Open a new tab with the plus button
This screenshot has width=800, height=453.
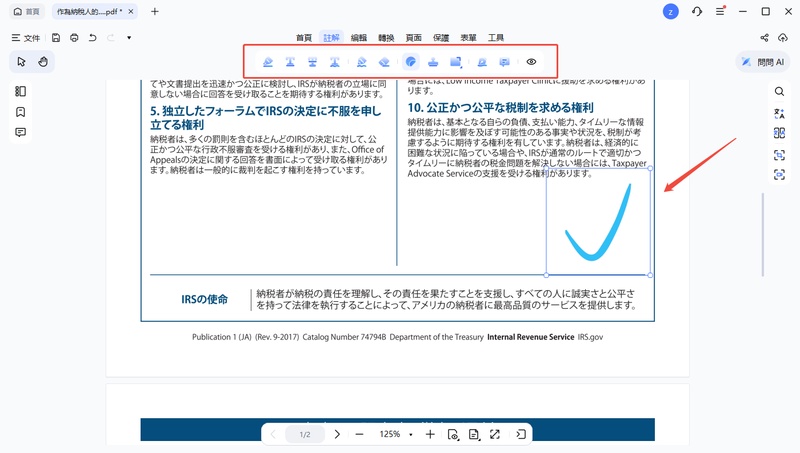click(155, 11)
